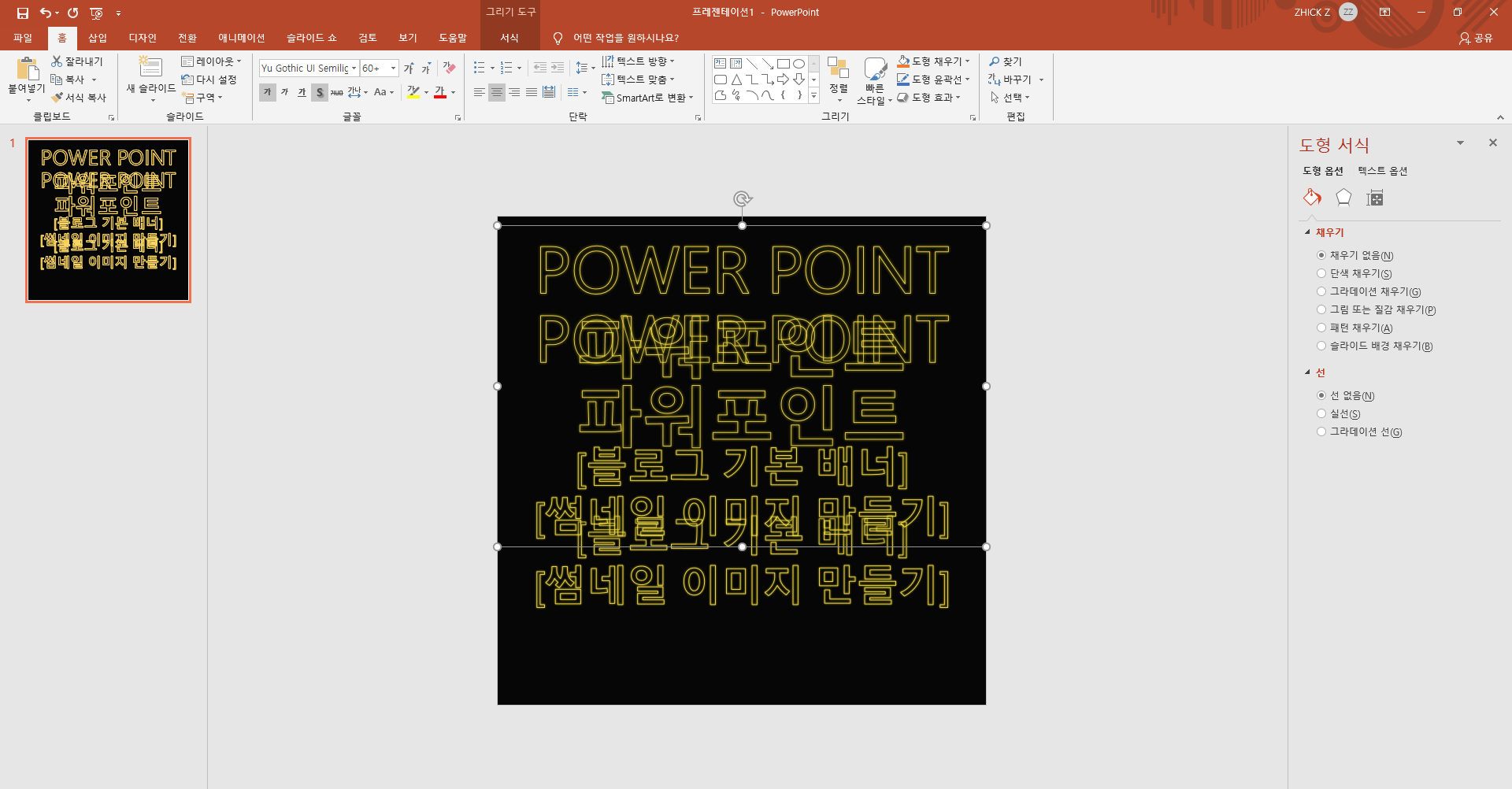Open 도형 효과 shape effects dropdown

(x=929, y=98)
